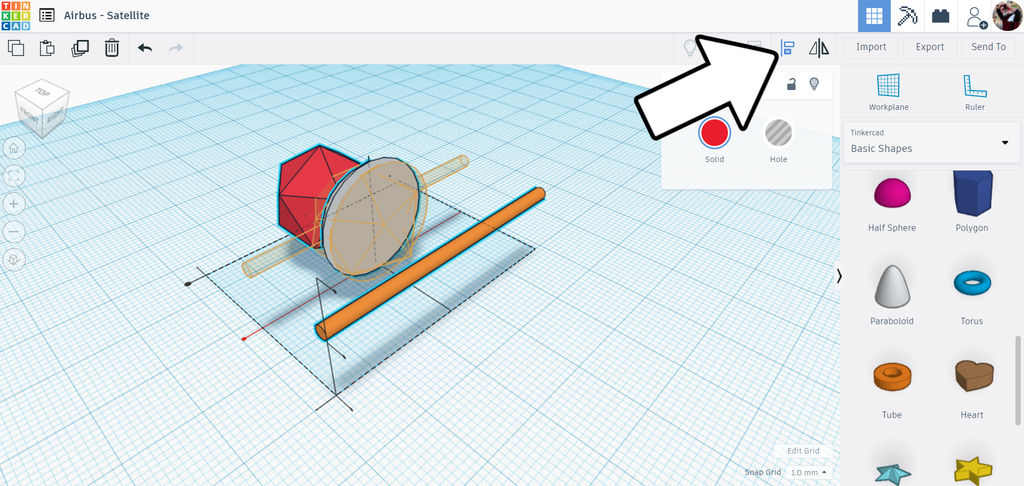Click the view cube navigator
Image resolution: width=1024 pixels, height=486 pixels.
[x=42, y=107]
